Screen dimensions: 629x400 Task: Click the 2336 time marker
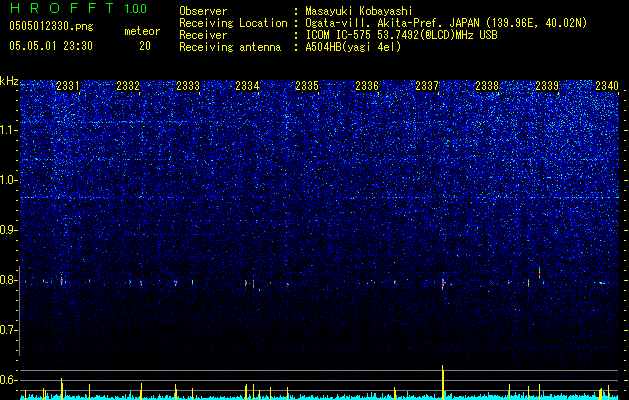[367, 86]
